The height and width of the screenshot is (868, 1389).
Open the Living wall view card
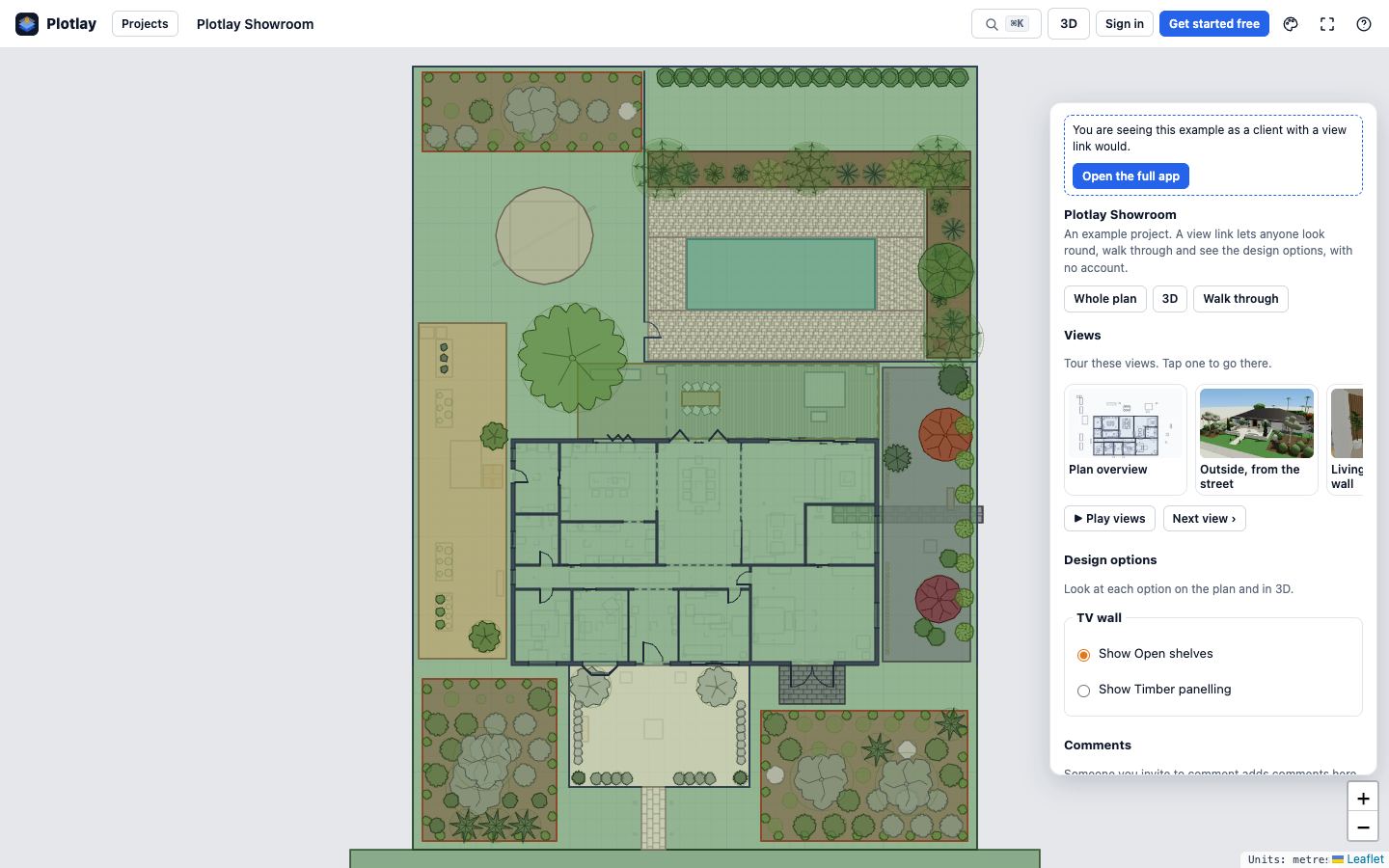point(1346,440)
